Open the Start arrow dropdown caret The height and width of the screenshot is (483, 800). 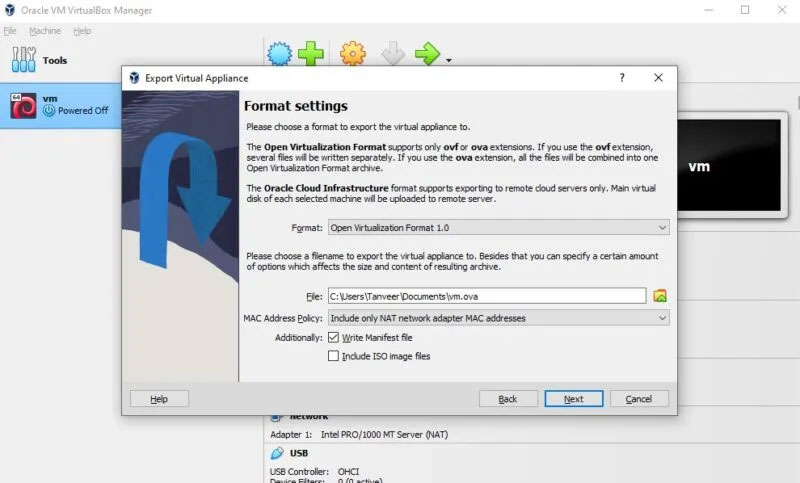[x=448, y=60]
